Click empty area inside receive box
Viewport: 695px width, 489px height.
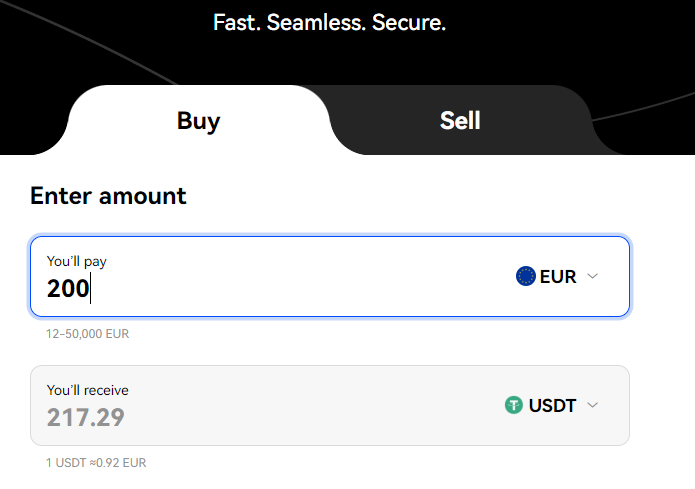pos(310,417)
